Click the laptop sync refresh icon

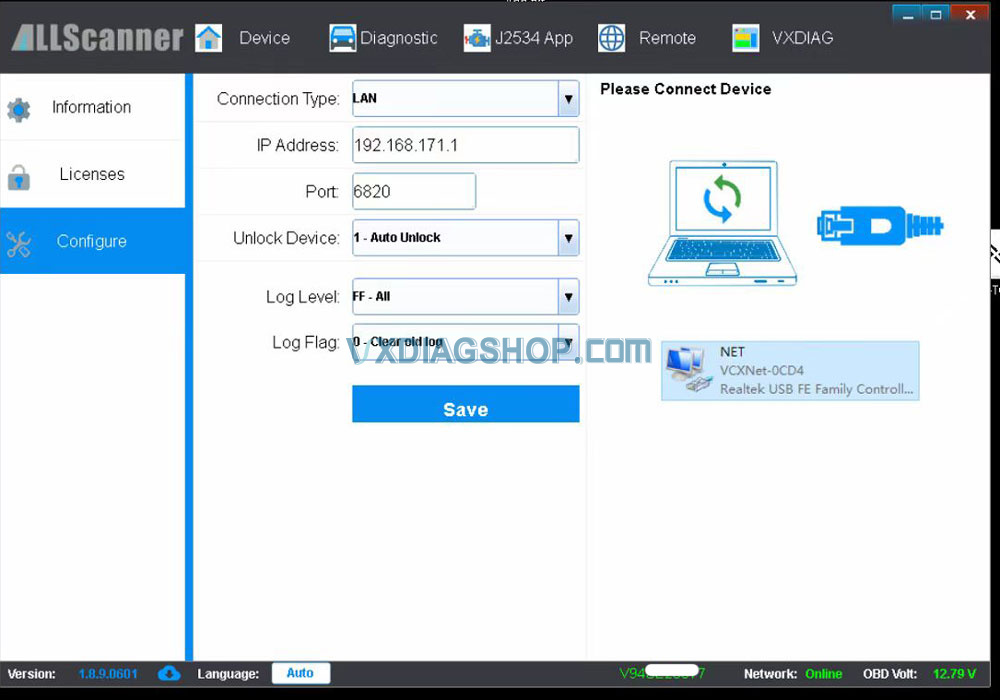click(722, 199)
